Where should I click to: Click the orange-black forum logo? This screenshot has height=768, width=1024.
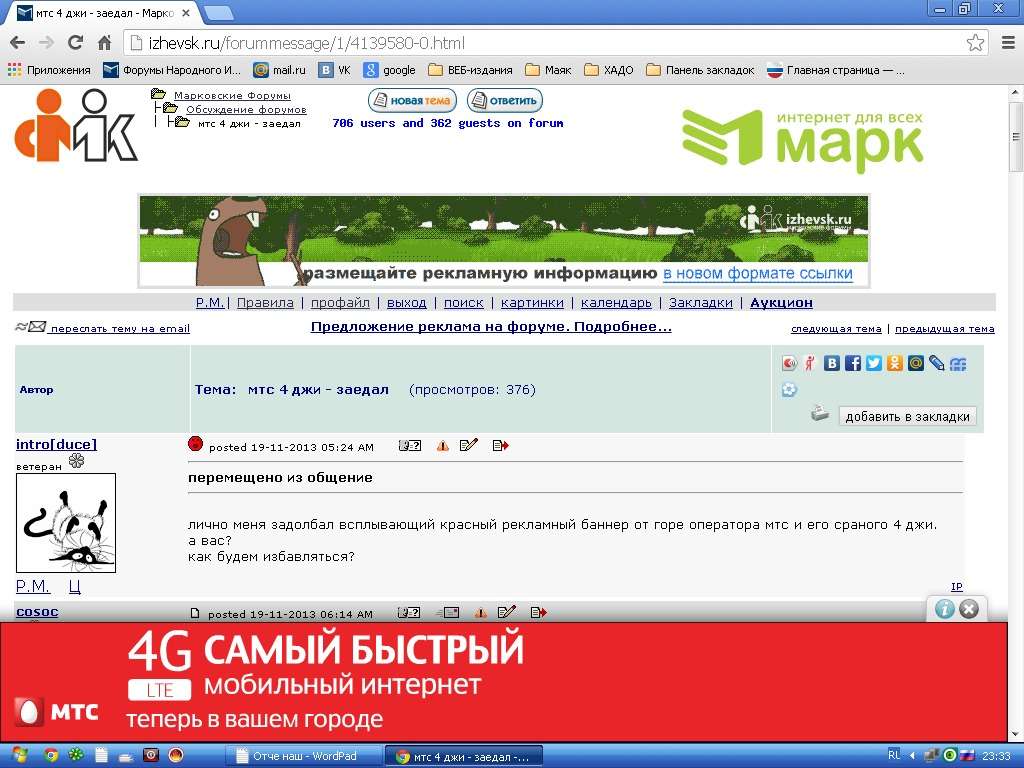pyautogui.click(x=76, y=125)
